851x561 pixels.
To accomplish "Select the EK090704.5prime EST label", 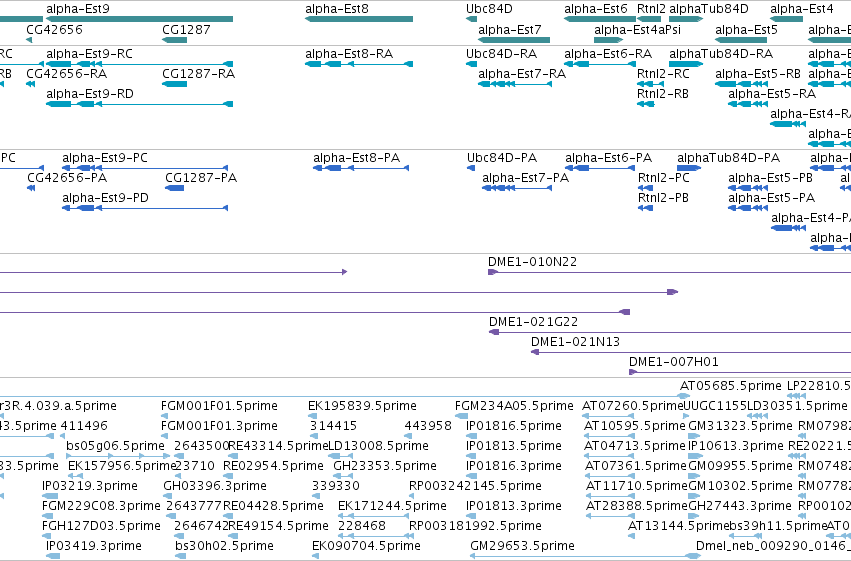I will coord(366,546).
